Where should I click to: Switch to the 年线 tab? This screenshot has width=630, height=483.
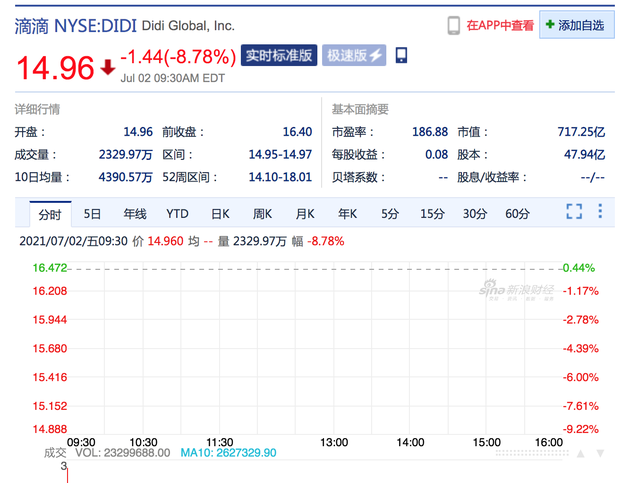(135, 214)
